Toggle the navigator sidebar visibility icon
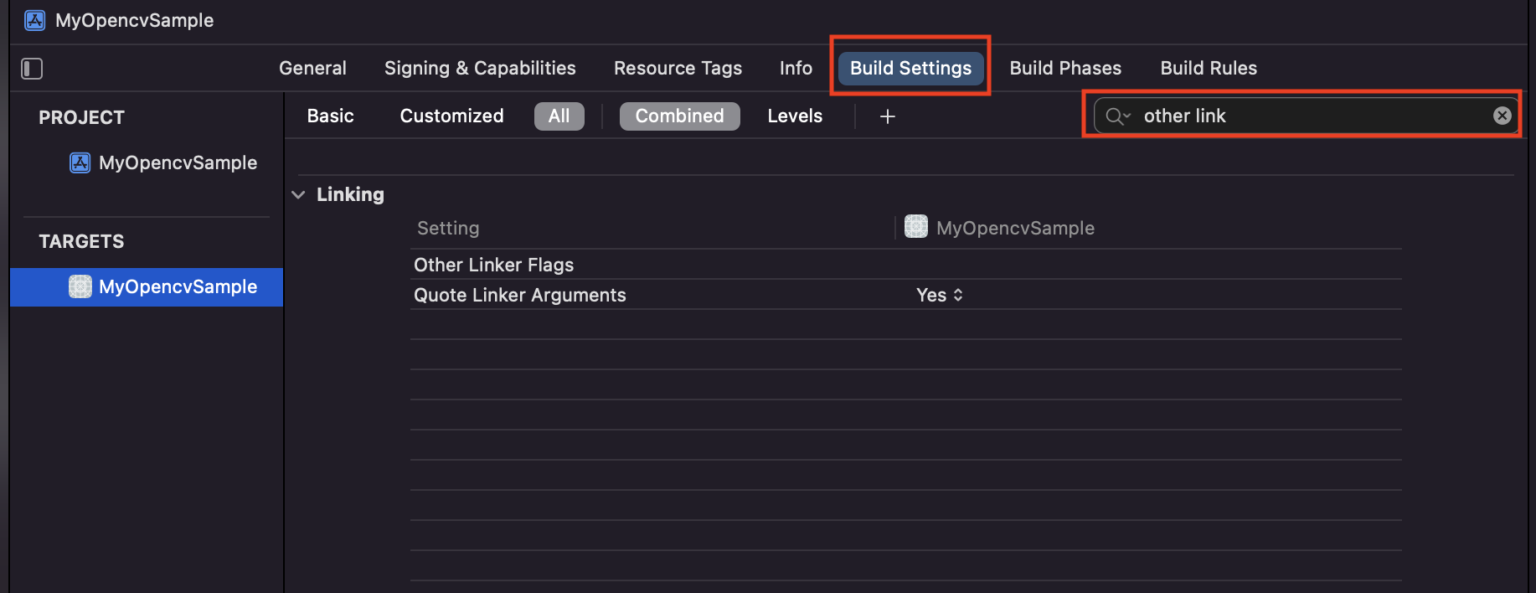 pos(31,68)
